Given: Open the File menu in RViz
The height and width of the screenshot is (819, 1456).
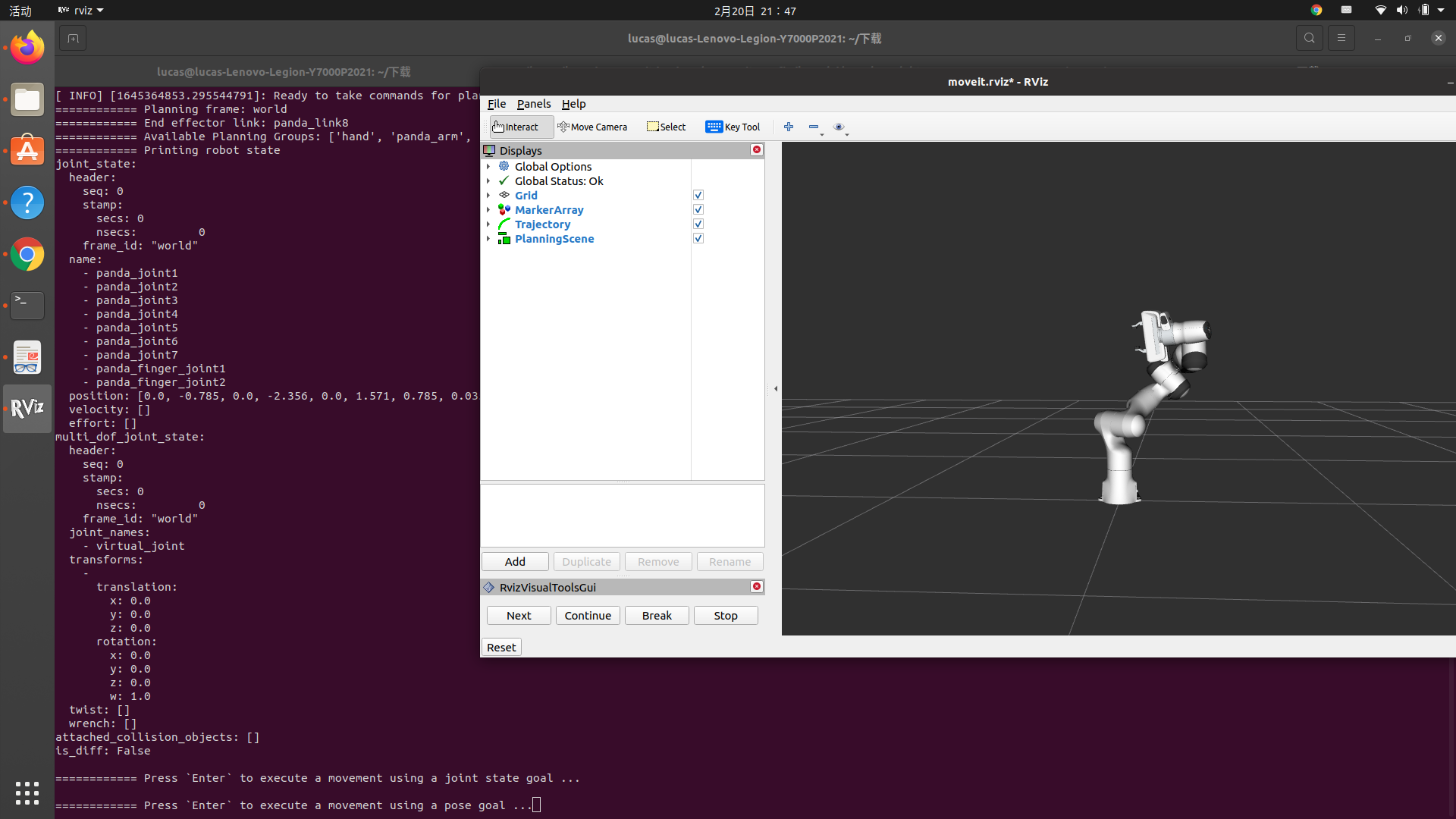Looking at the screenshot, I should click(497, 104).
